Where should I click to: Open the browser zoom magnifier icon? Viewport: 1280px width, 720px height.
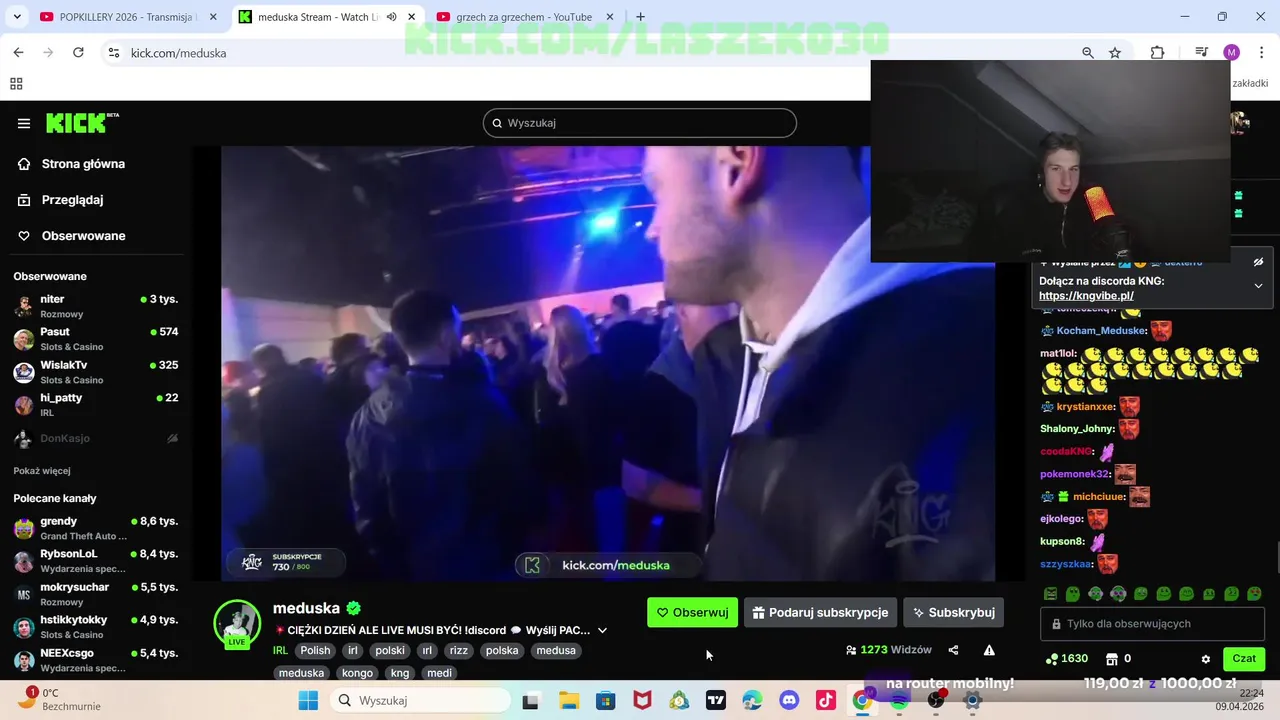point(1088,53)
